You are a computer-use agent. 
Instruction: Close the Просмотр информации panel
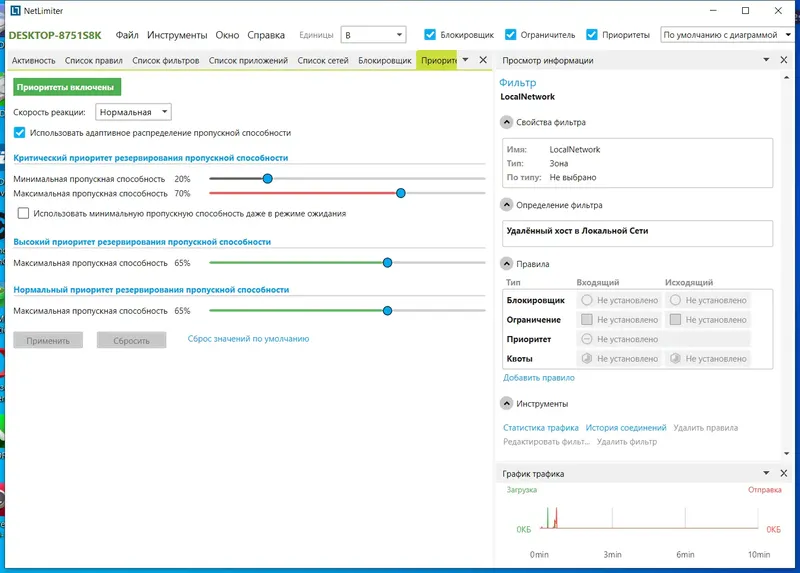784,60
